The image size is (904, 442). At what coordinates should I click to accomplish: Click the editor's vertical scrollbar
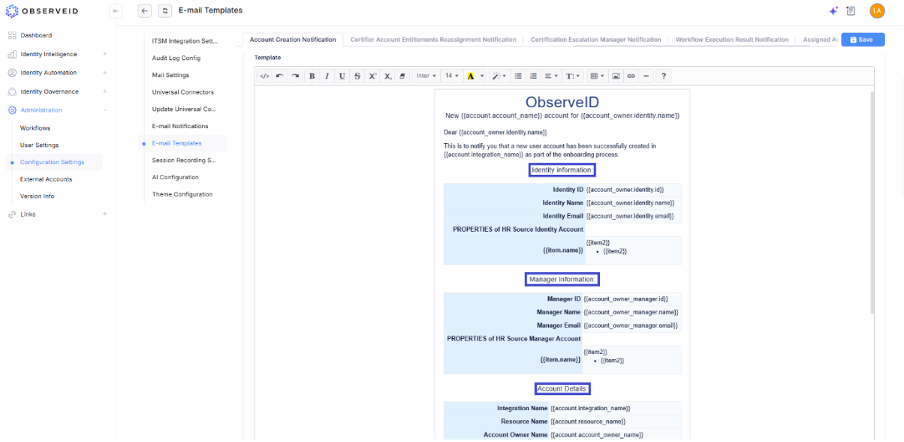click(x=872, y=202)
